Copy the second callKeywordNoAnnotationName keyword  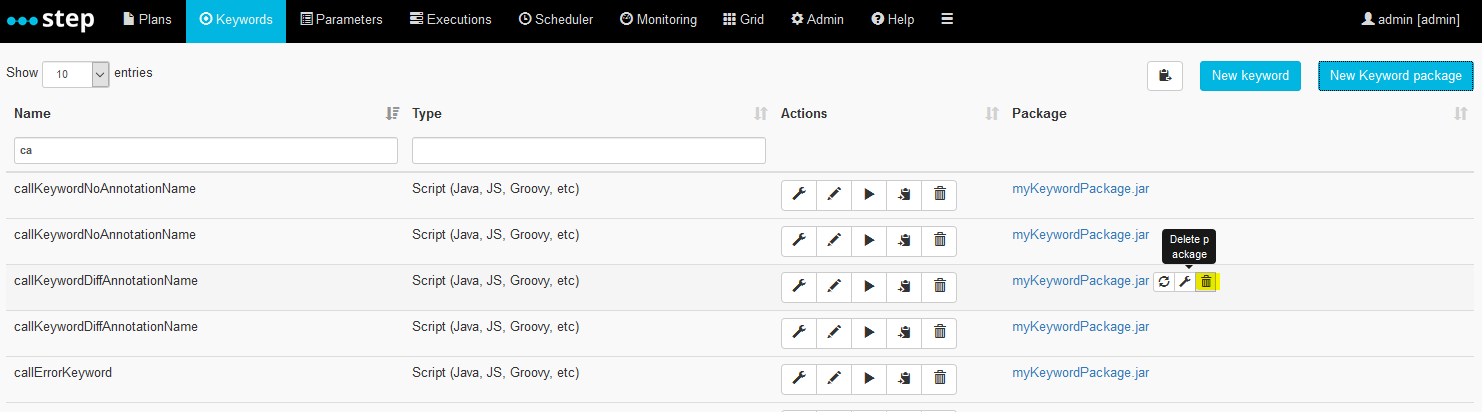(904, 241)
